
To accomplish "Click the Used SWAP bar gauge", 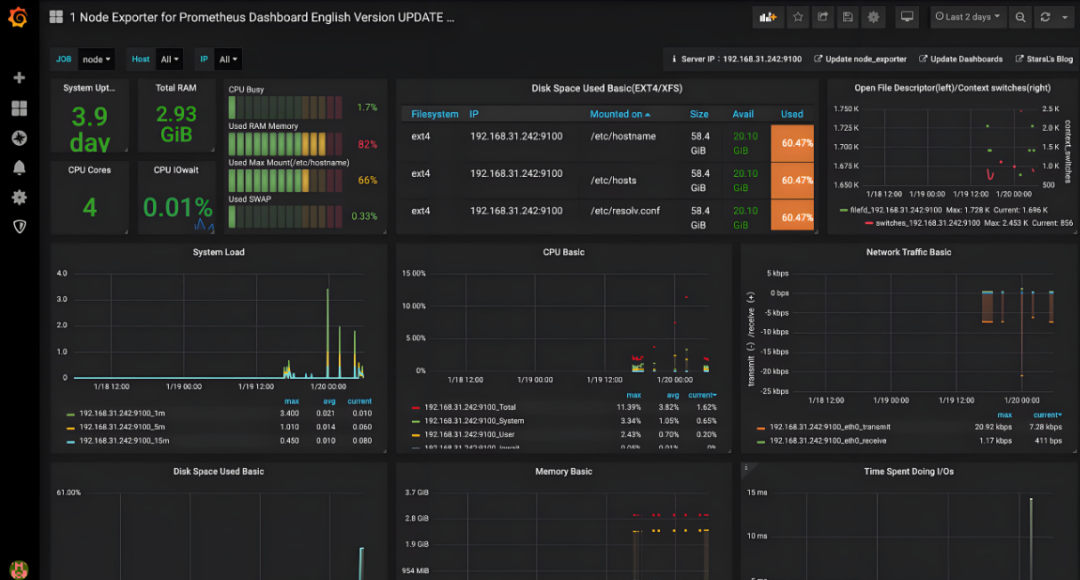I will click(x=285, y=216).
